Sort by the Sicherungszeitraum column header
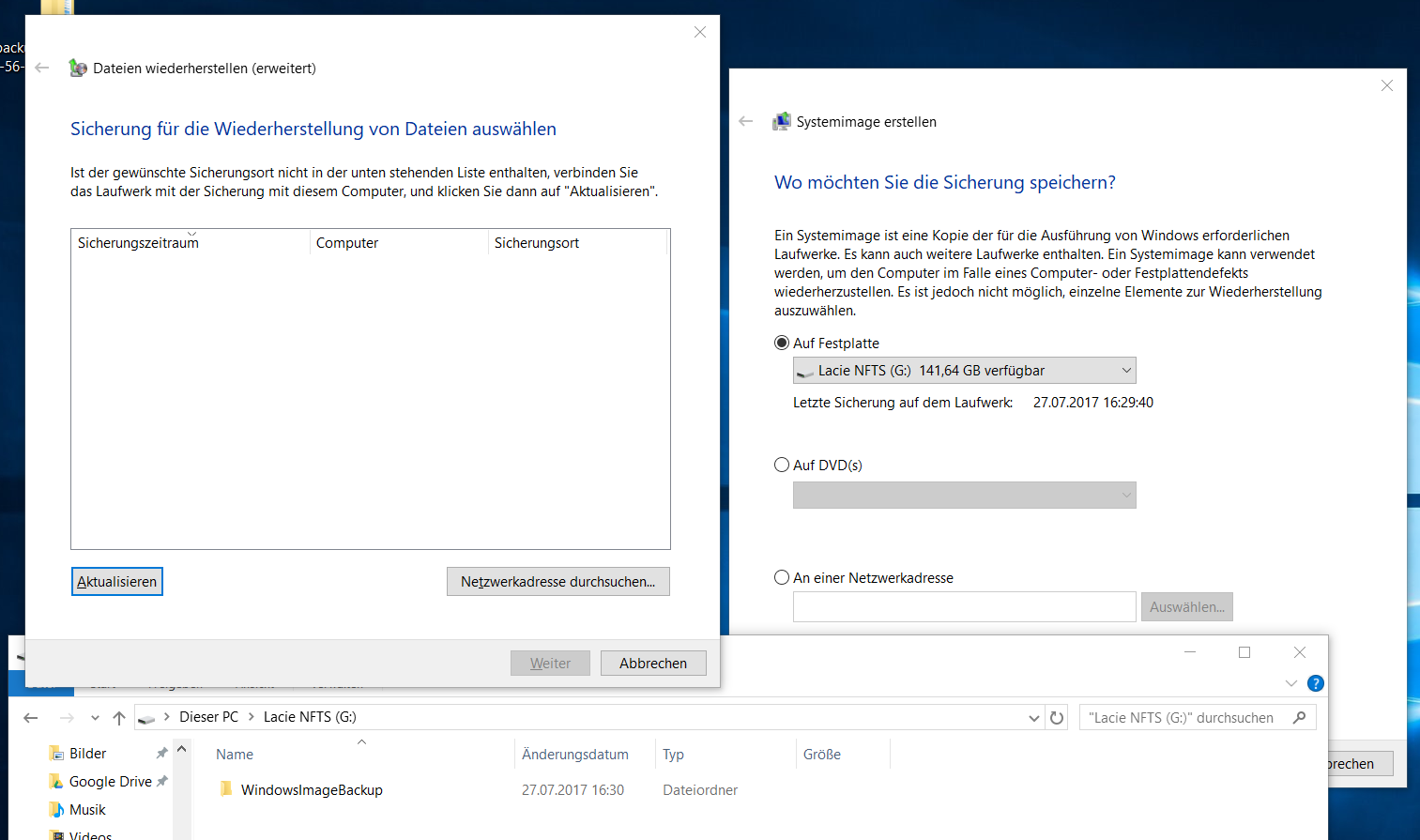Image resolution: width=1420 pixels, height=840 pixels. (191, 242)
